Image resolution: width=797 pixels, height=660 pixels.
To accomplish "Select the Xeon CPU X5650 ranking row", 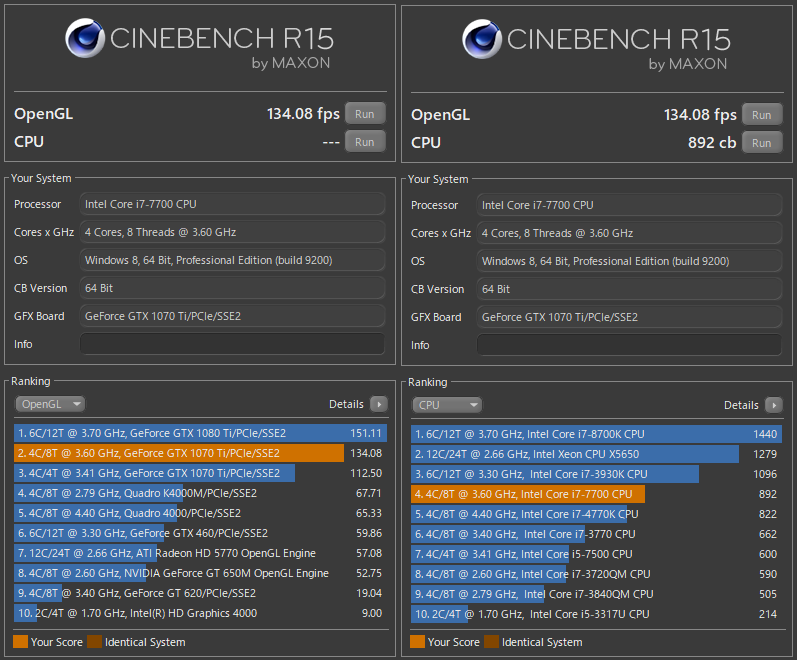I will click(596, 454).
